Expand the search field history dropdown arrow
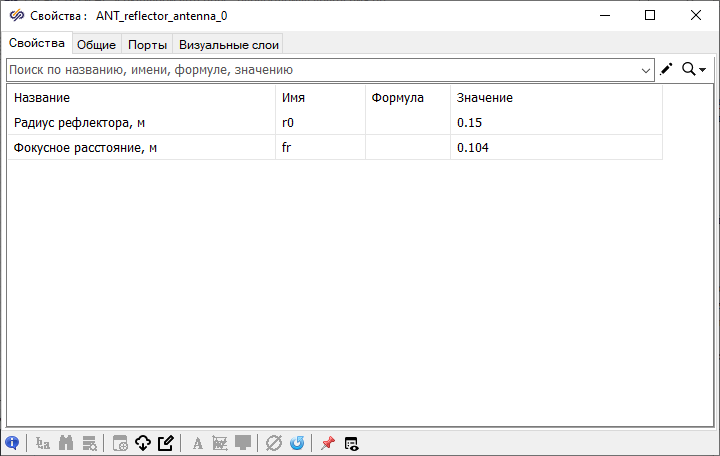The width and height of the screenshot is (720, 456). (x=646, y=70)
